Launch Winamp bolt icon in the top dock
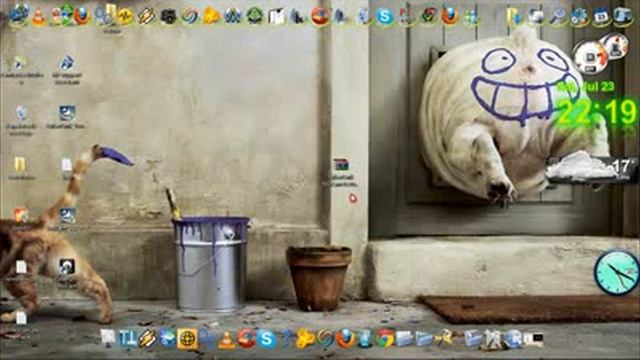 pyautogui.click(x=146, y=17)
